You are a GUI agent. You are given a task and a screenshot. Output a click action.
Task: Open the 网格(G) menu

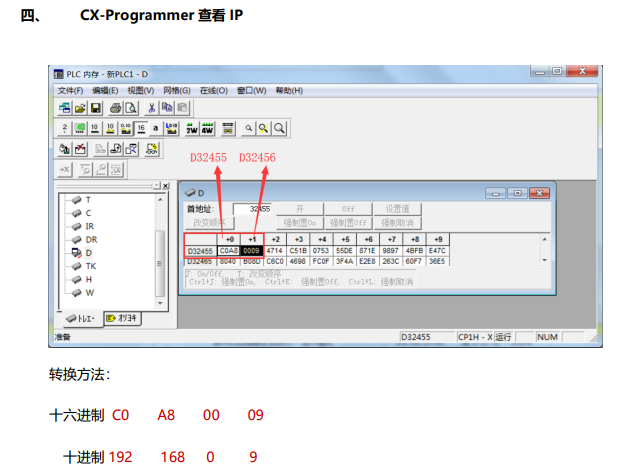[177, 91]
